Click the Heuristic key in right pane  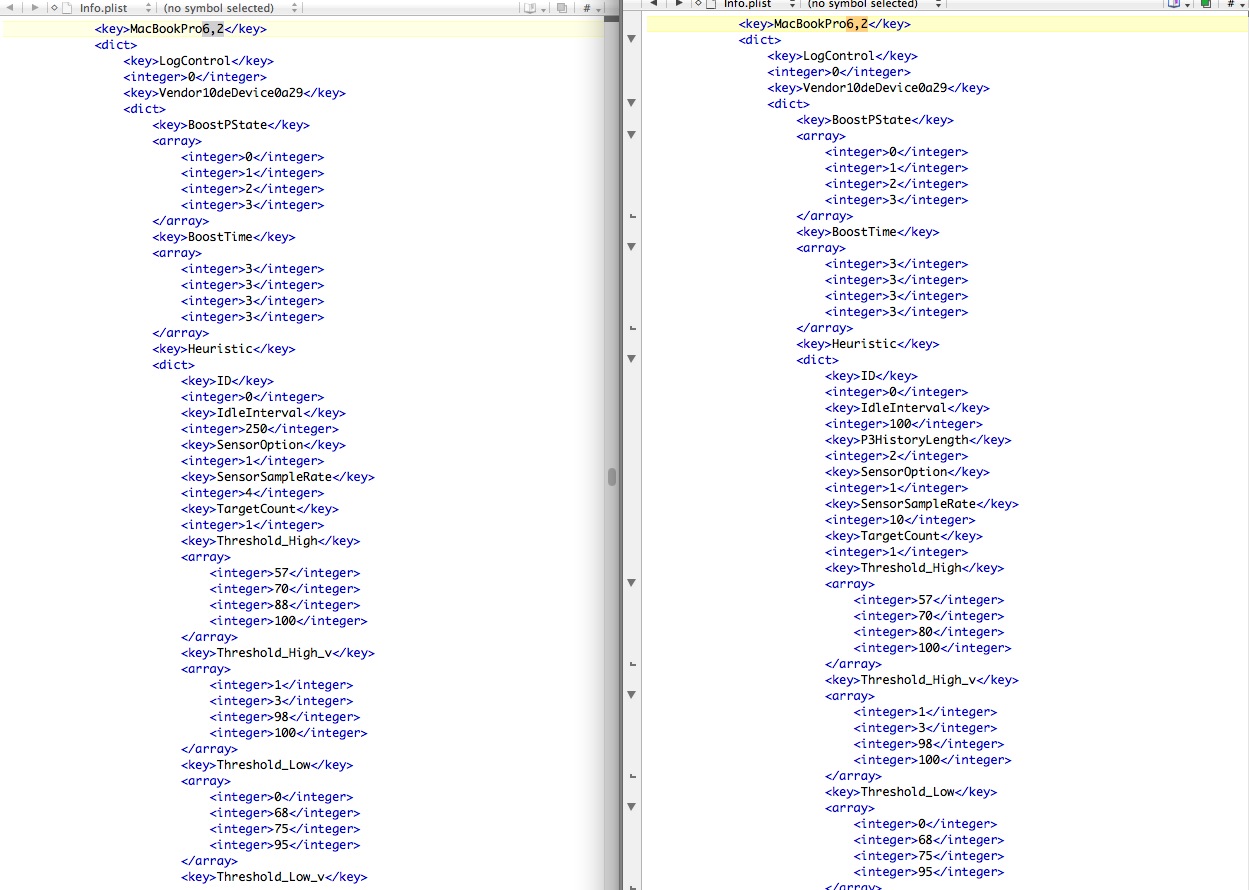point(868,344)
